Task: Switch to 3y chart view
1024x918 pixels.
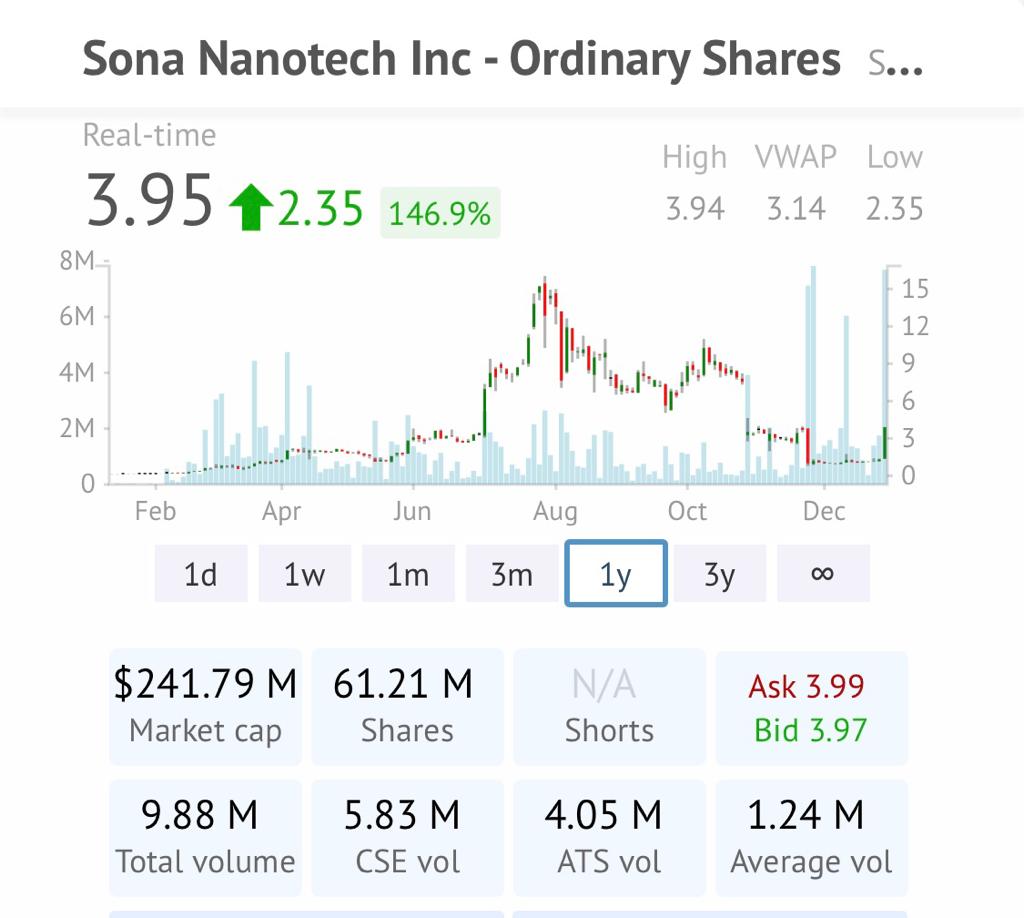Action: 720,574
